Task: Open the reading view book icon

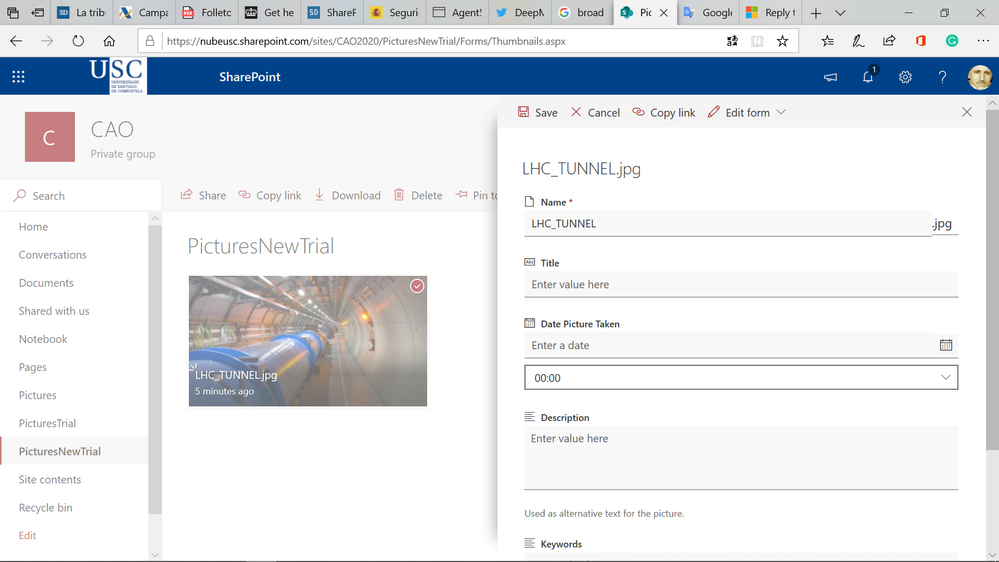Action: click(x=757, y=41)
